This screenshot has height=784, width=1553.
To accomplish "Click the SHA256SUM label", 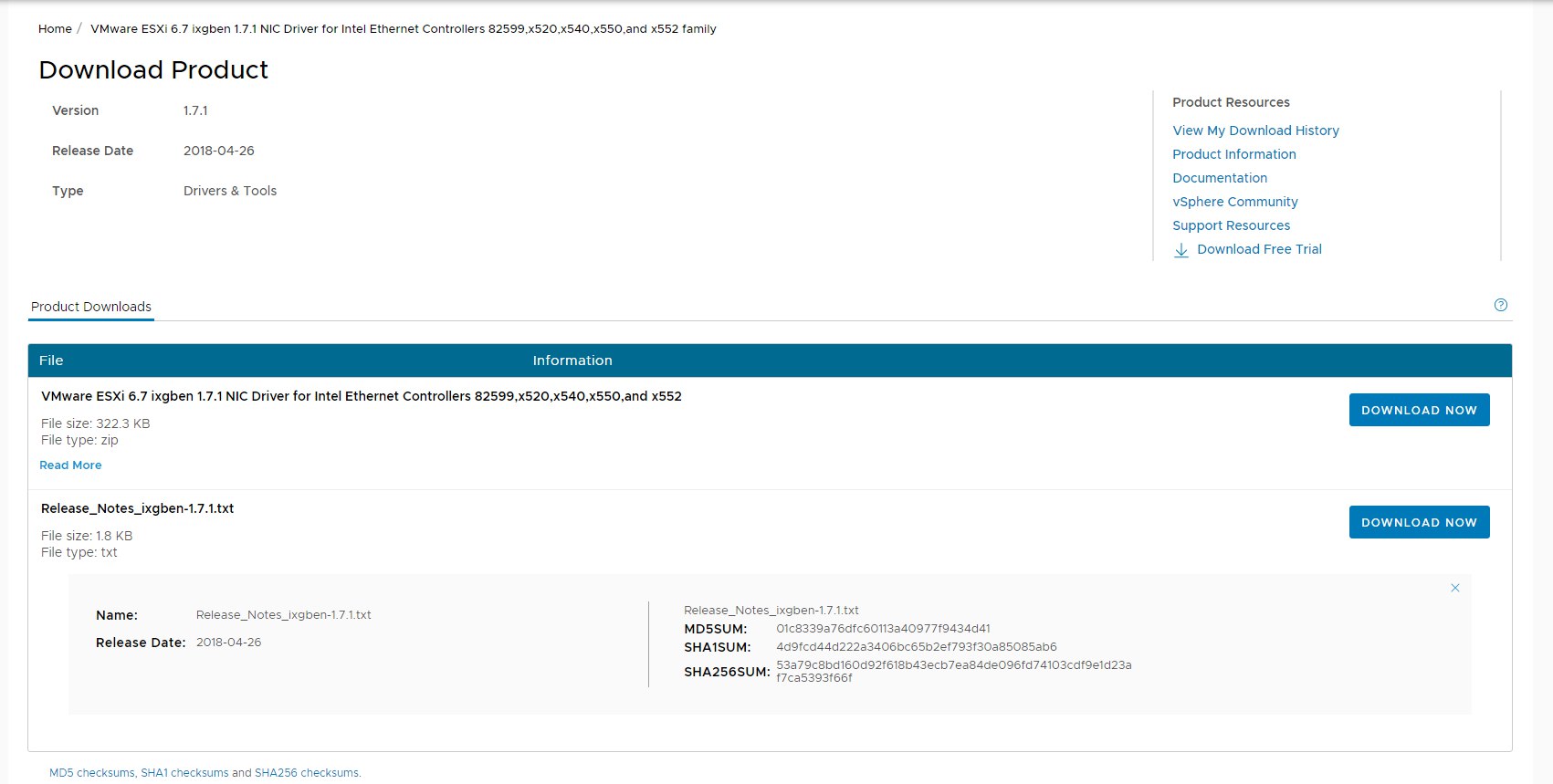I will (x=727, y=672).
